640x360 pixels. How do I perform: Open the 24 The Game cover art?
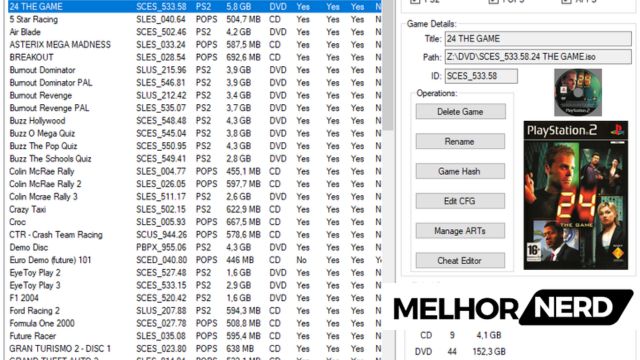click(x=576, y=195)
